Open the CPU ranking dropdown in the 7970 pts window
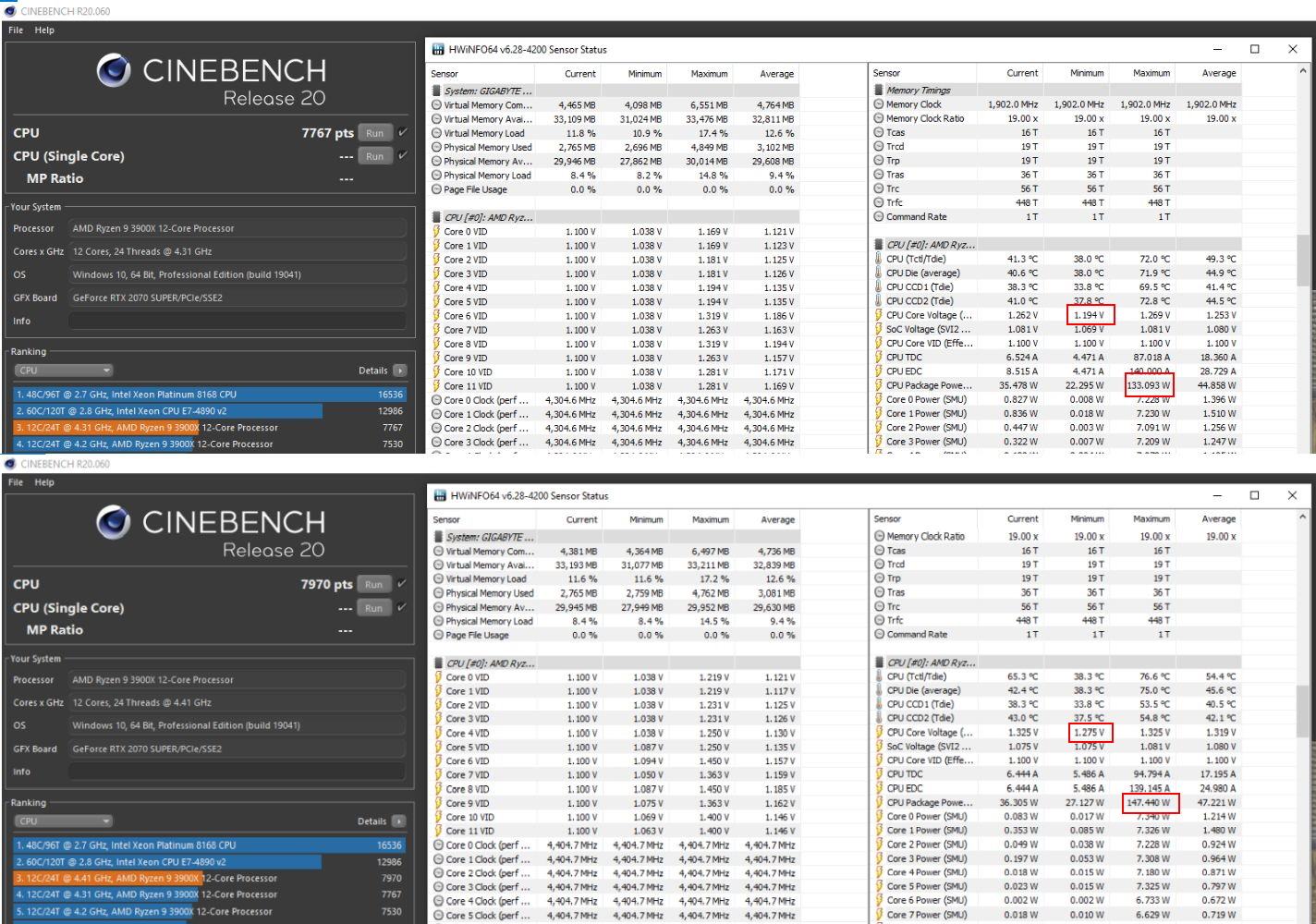 63,821
